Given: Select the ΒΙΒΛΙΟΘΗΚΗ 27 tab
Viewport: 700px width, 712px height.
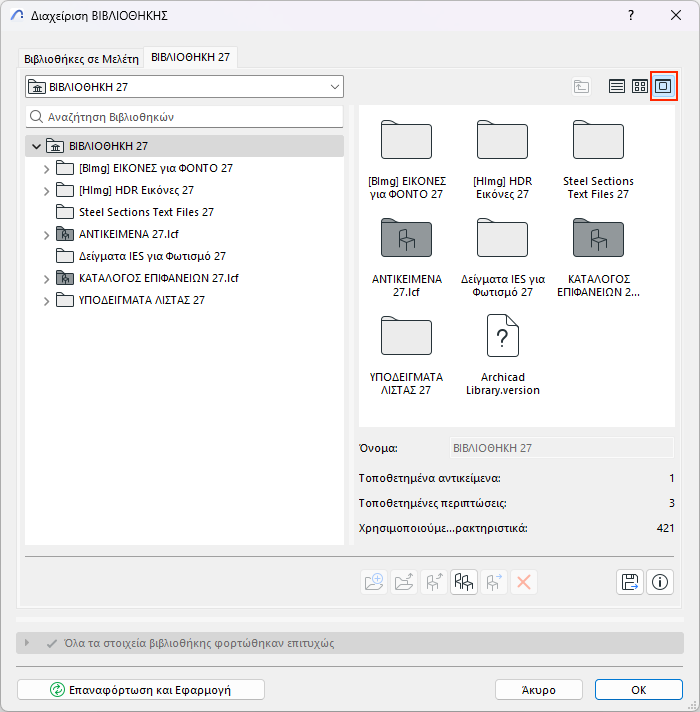Looking at the screenshot, I should 190,57.
